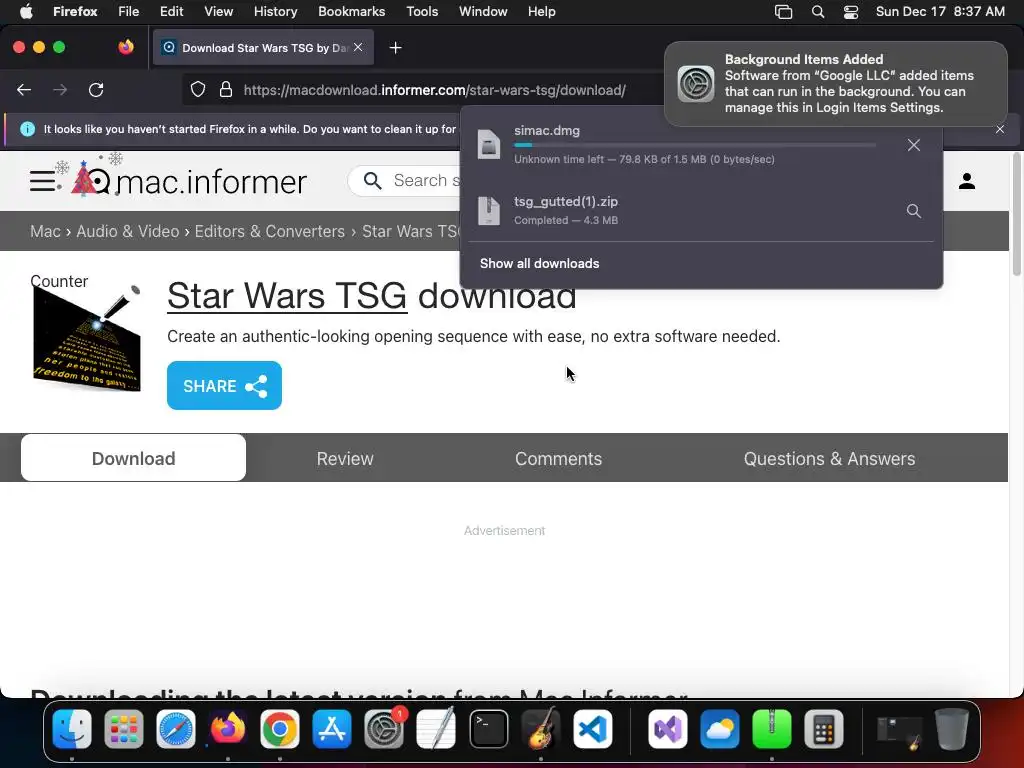Image resolution: width=1024 pixels, height=768 pixels.
Task: Click the Star Wars TSG title link
Action: click(287, 296)
